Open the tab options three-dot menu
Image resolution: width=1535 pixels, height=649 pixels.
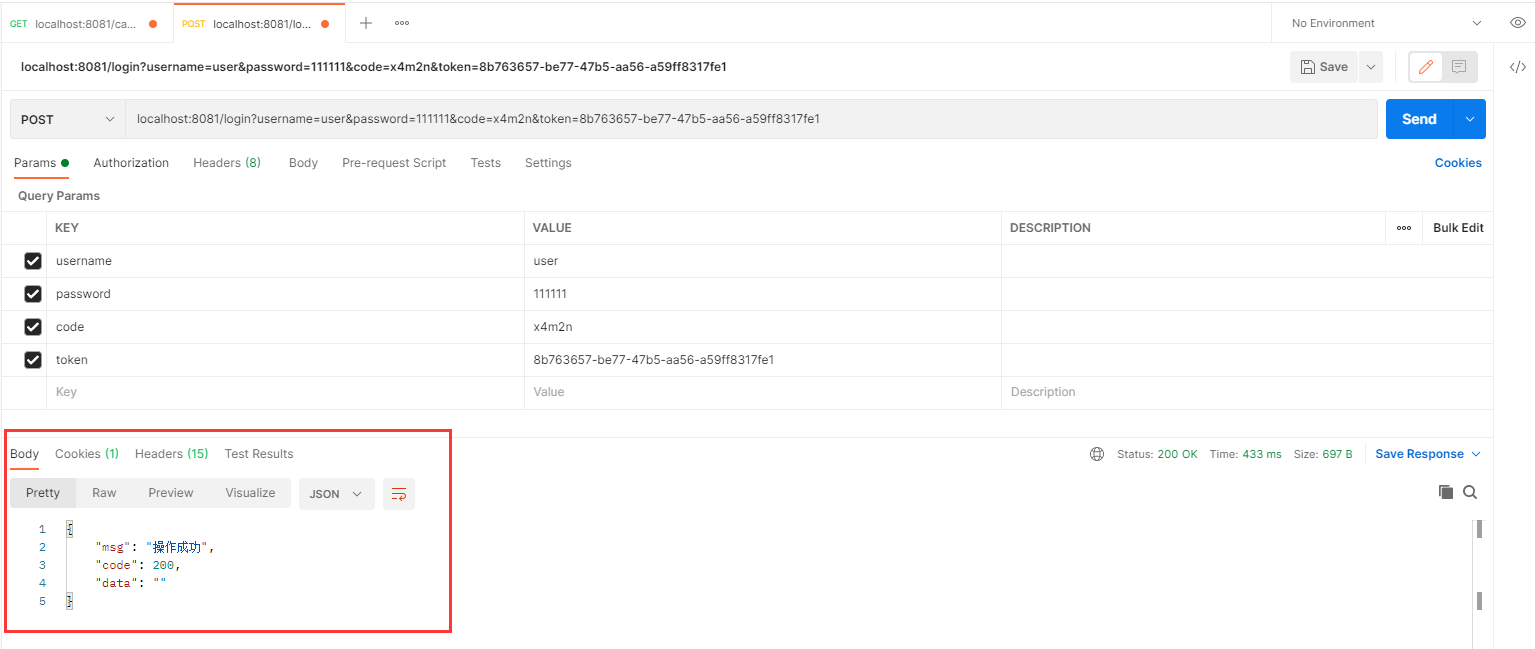pos(401,23)
